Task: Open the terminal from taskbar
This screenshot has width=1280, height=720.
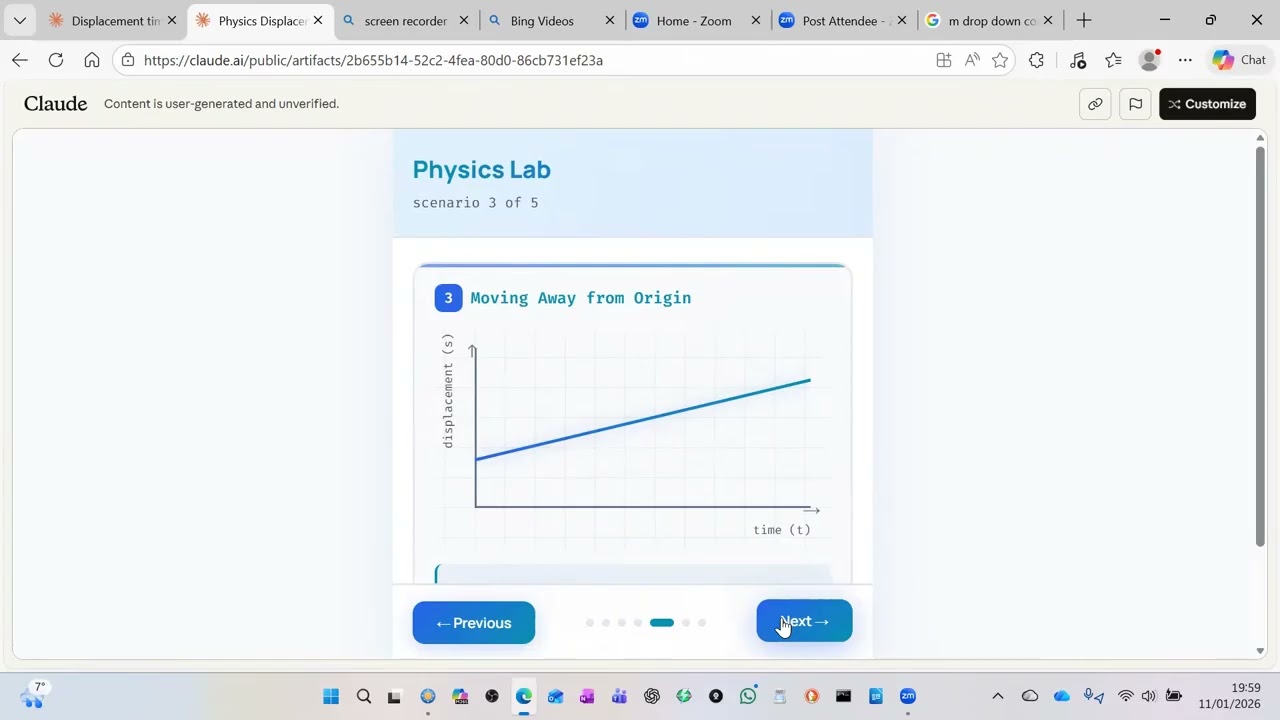Action: point(844,696)
